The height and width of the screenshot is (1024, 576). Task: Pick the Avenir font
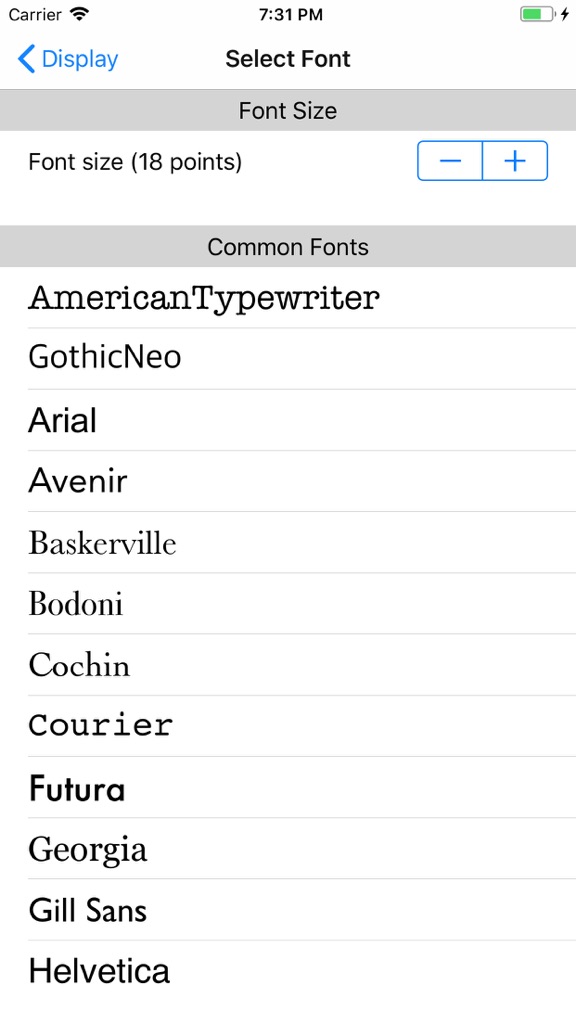288,481
